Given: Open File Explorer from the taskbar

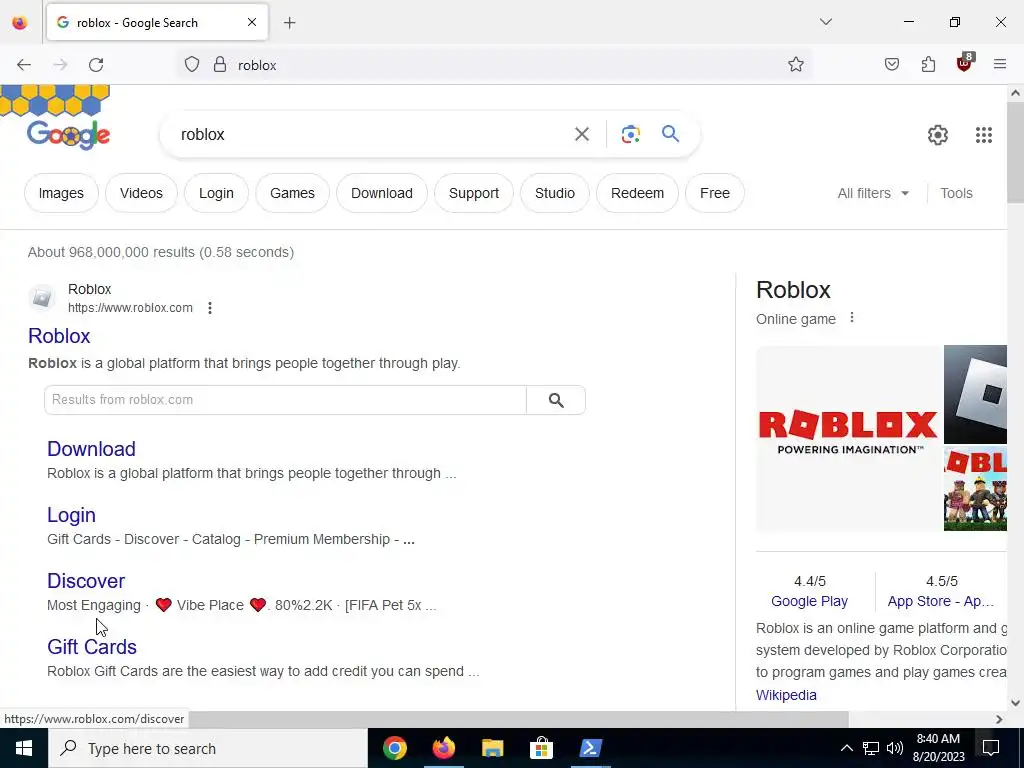Looking at the screenshot, I should (492, 748).
